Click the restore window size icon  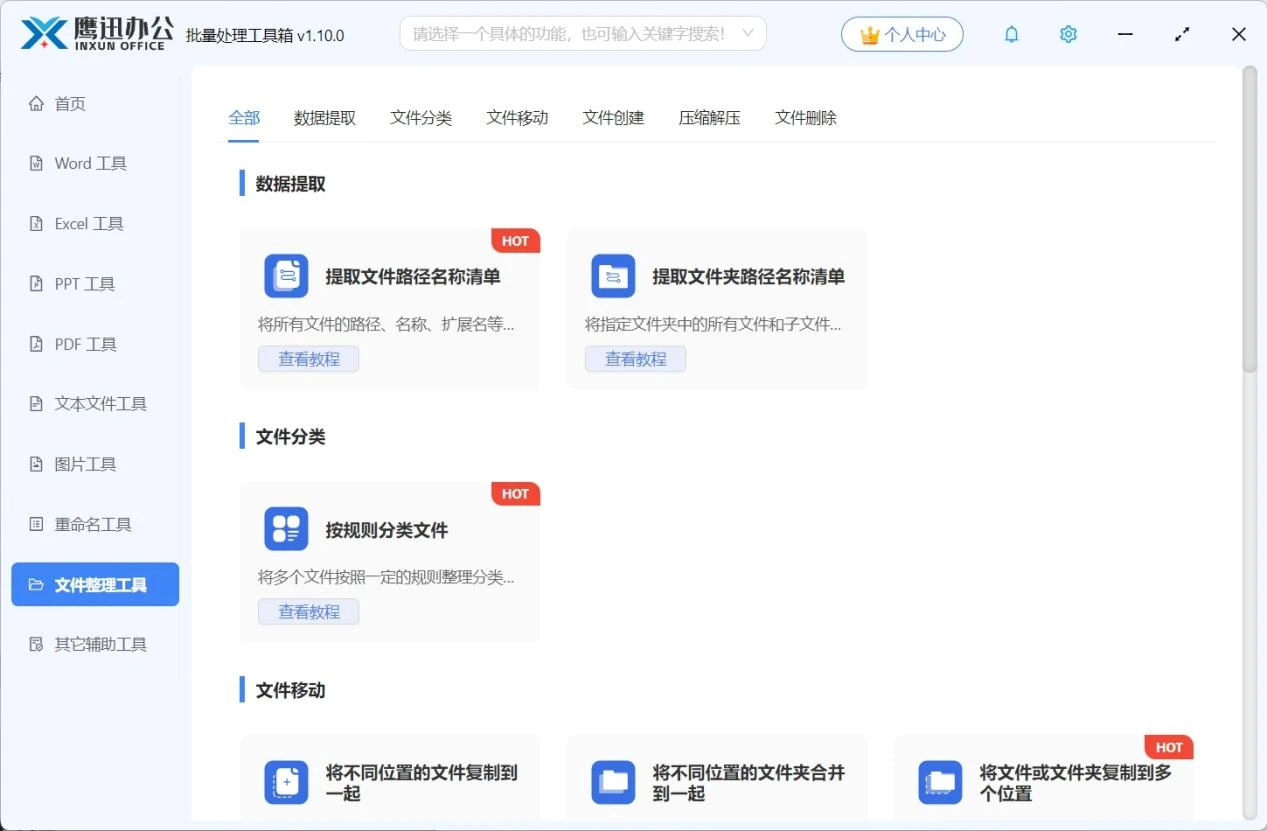click(x=1182, y=34)
